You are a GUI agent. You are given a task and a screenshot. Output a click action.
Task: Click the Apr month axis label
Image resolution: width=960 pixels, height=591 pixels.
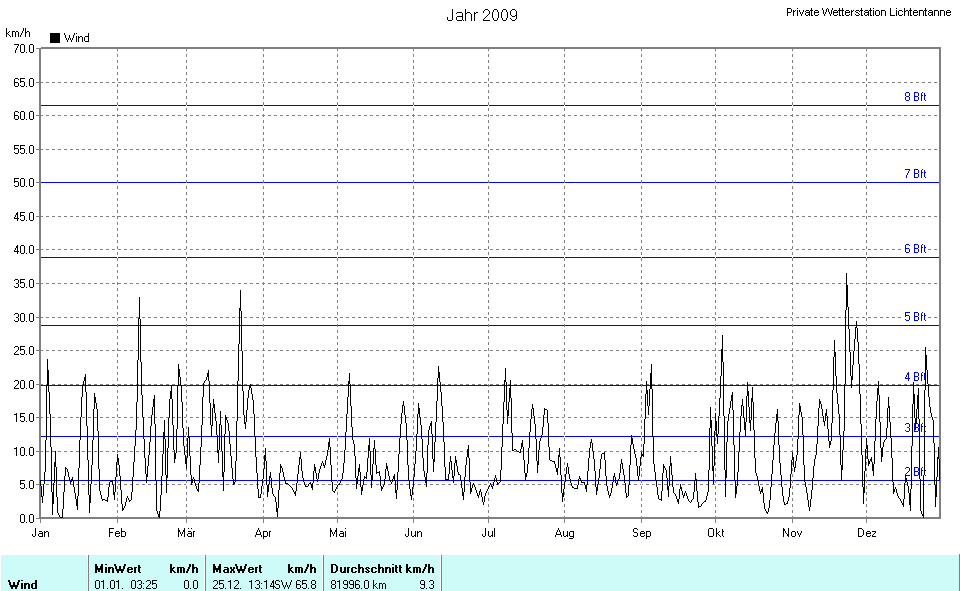click(264, 533)
